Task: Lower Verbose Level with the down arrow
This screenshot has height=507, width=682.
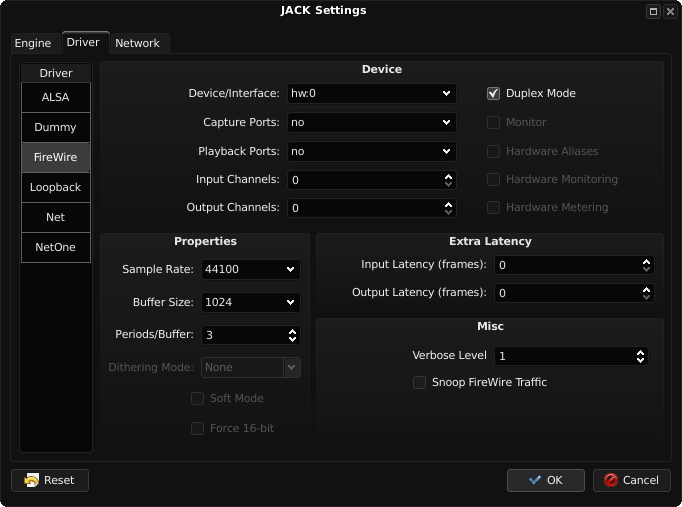Action: coord(640,360)
